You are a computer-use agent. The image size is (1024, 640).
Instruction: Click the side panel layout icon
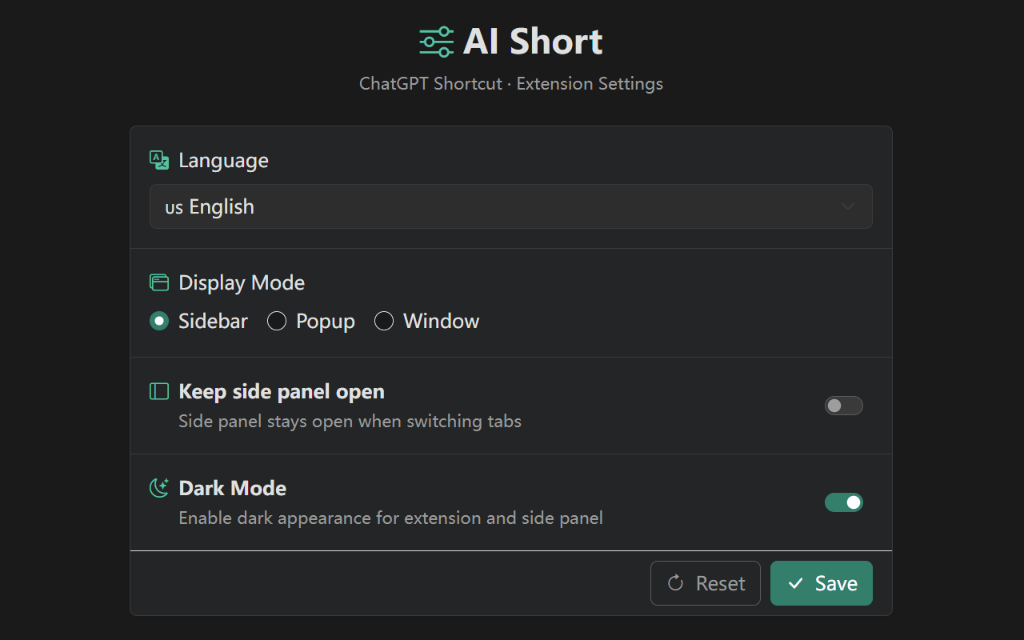(159, 391)
